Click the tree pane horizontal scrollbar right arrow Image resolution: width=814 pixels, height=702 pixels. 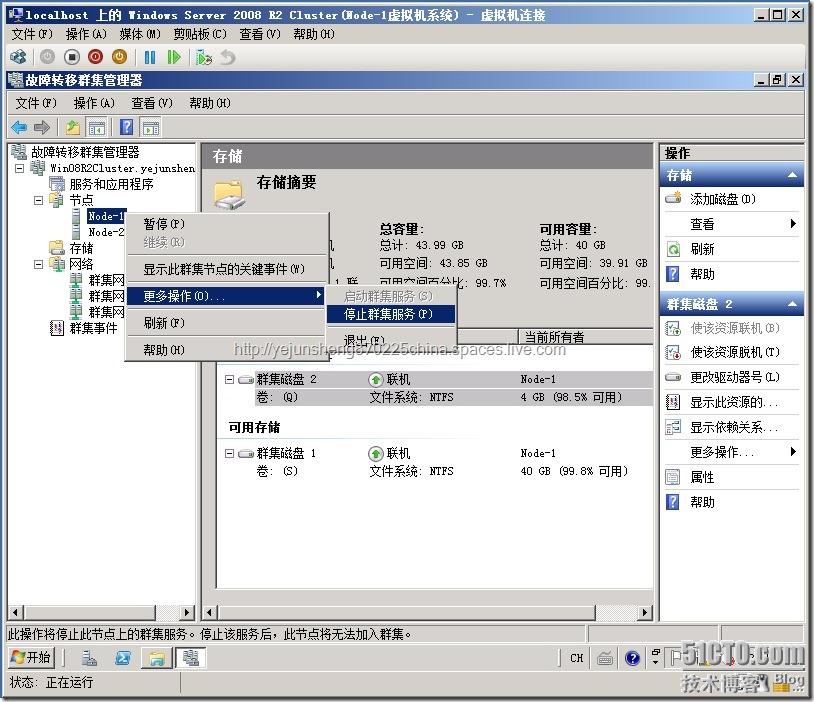click(187, 613)
